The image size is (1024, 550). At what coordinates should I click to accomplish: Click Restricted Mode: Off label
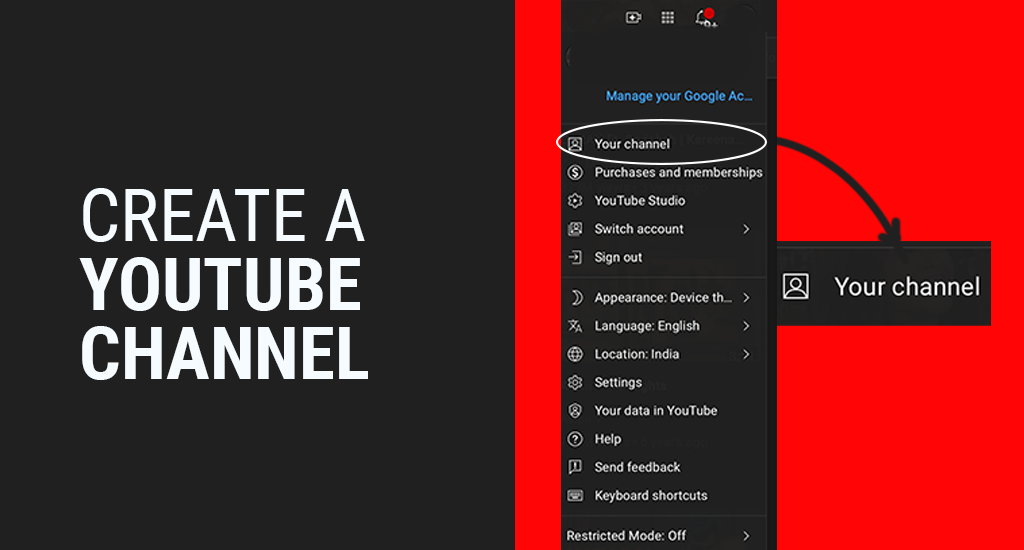tap(626, 536)
